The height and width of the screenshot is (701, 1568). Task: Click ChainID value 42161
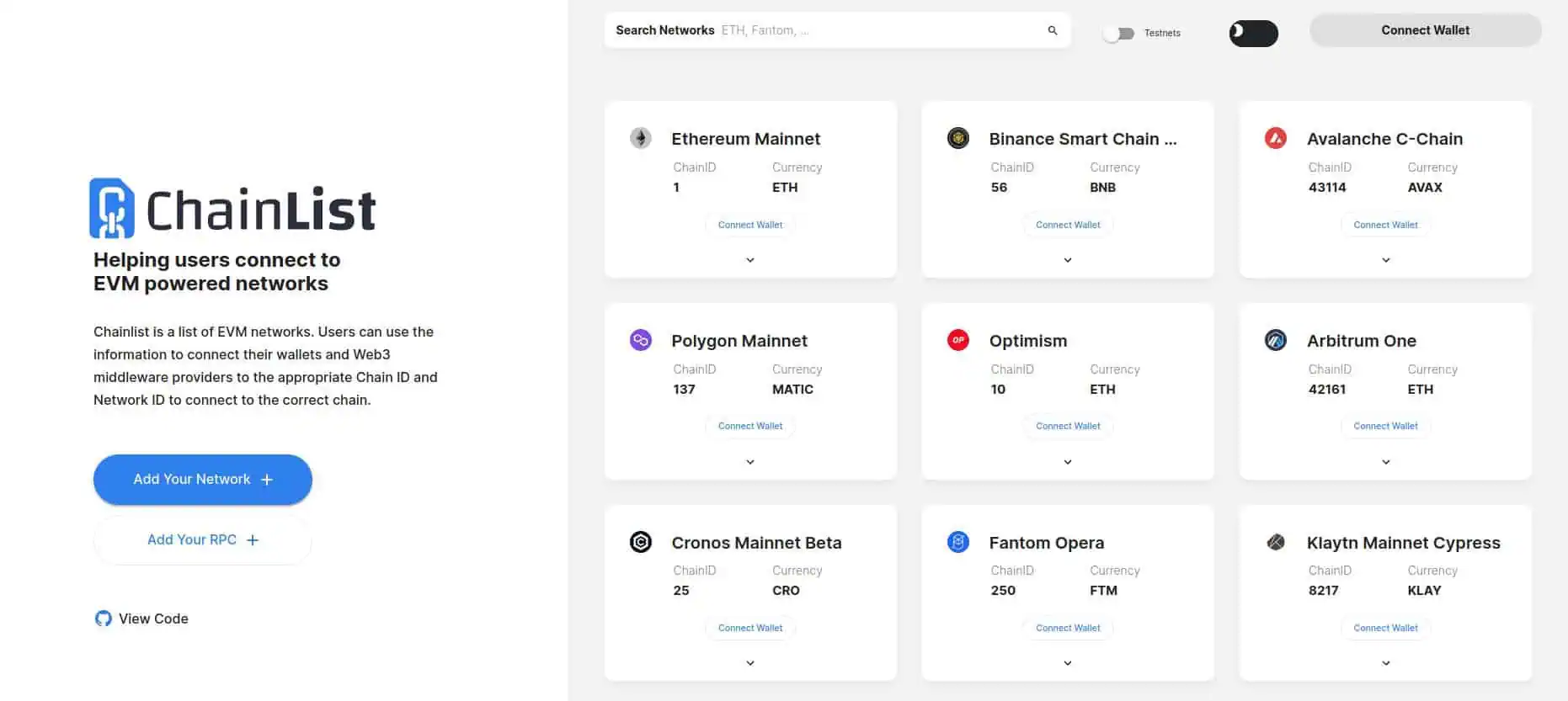click(x=1327, y=390)
